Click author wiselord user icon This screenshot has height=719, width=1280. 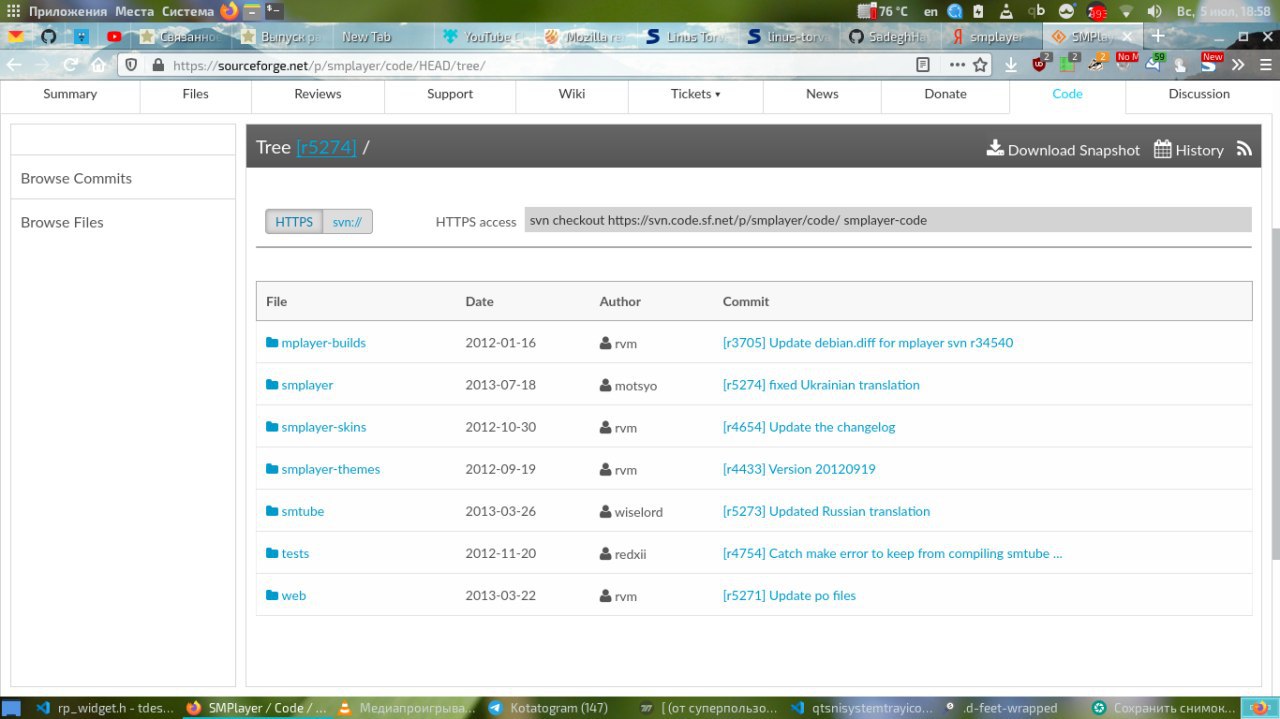click(606, 511)
